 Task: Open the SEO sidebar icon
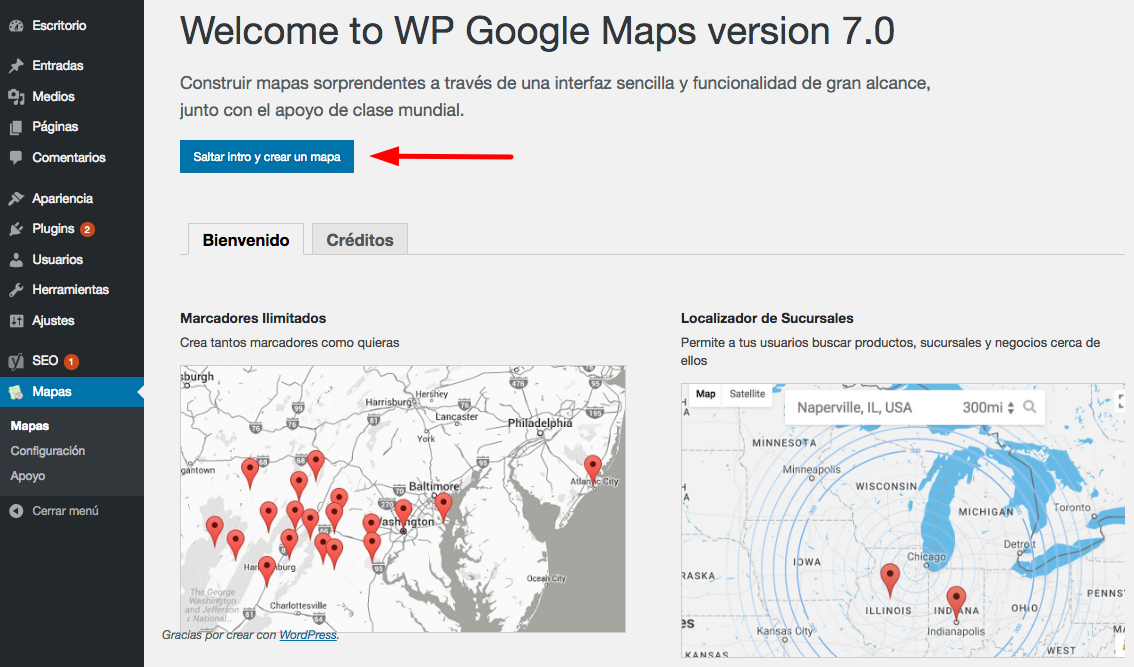click(x=17, y=360)
